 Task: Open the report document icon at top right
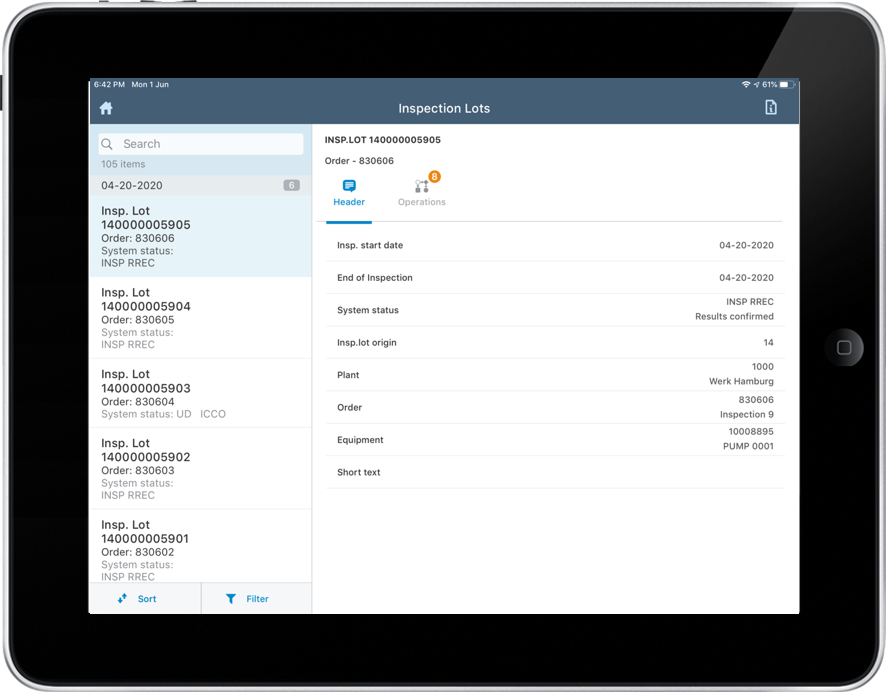click(x=771, y=107)
